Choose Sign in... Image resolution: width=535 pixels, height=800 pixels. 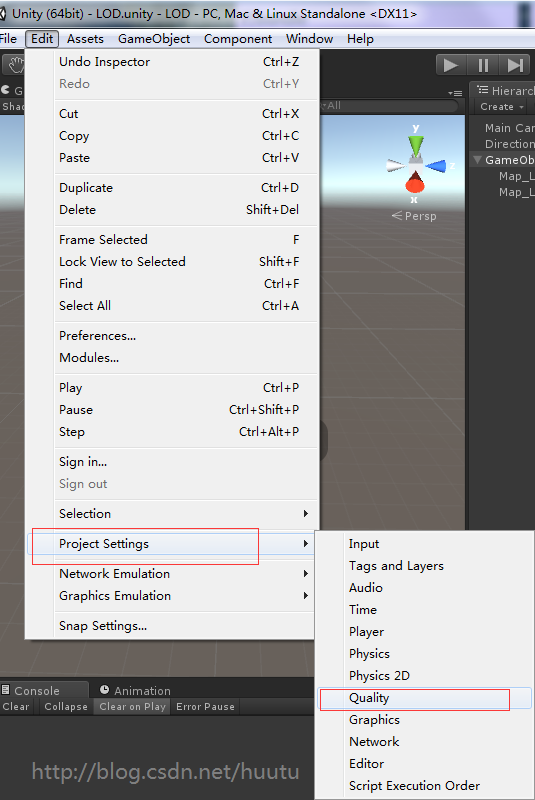(x=171, y=462)
